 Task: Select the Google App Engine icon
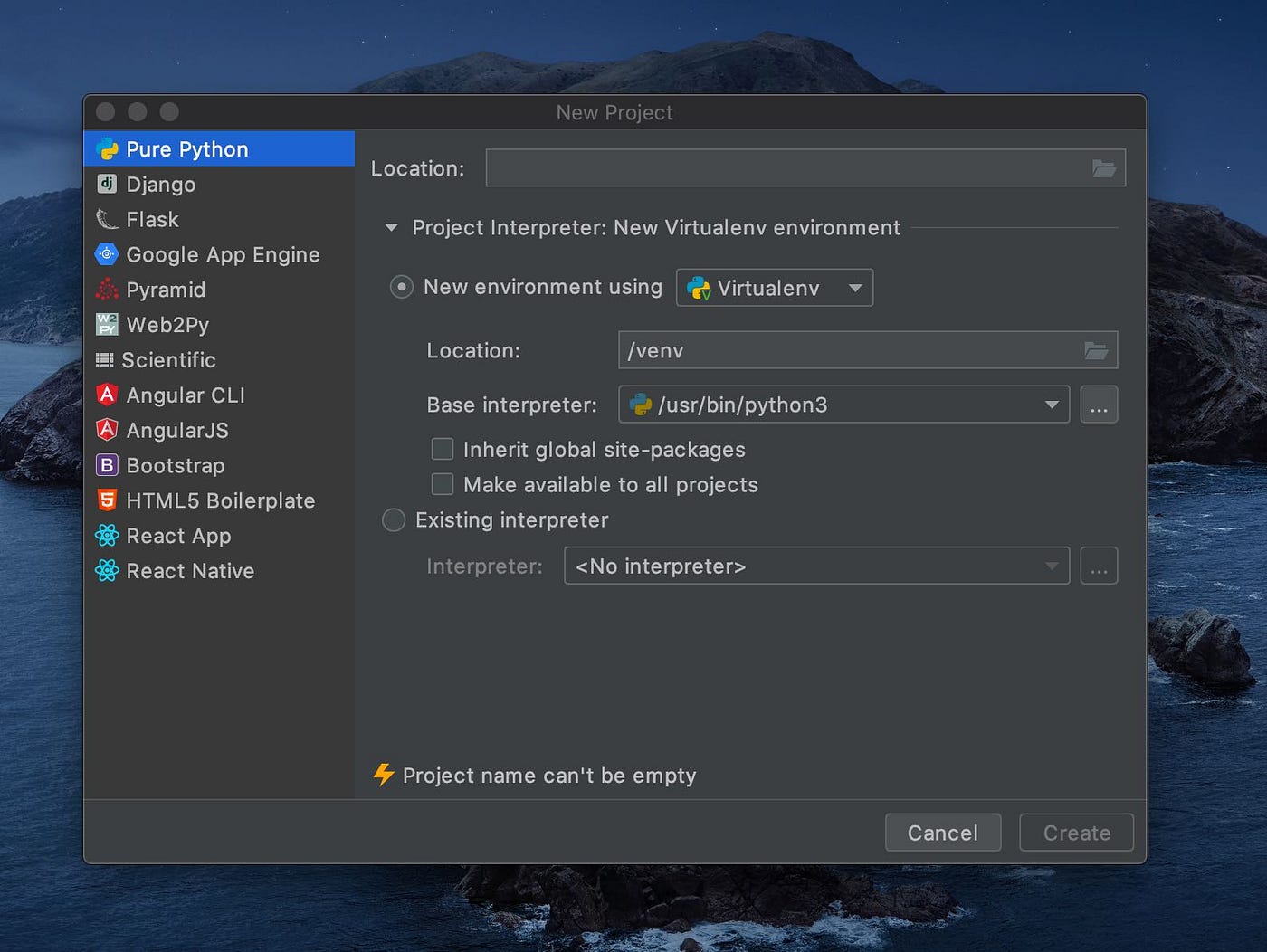(106, 254)
